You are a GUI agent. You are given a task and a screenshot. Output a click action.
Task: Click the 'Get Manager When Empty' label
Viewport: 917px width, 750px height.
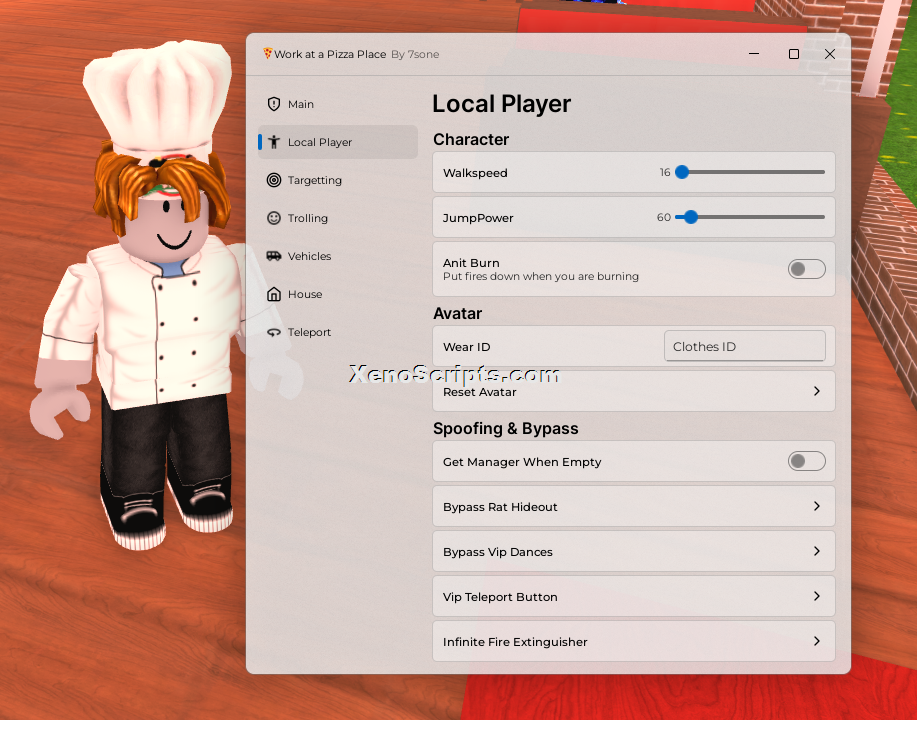pyautogui.click(x=522, y=462)
